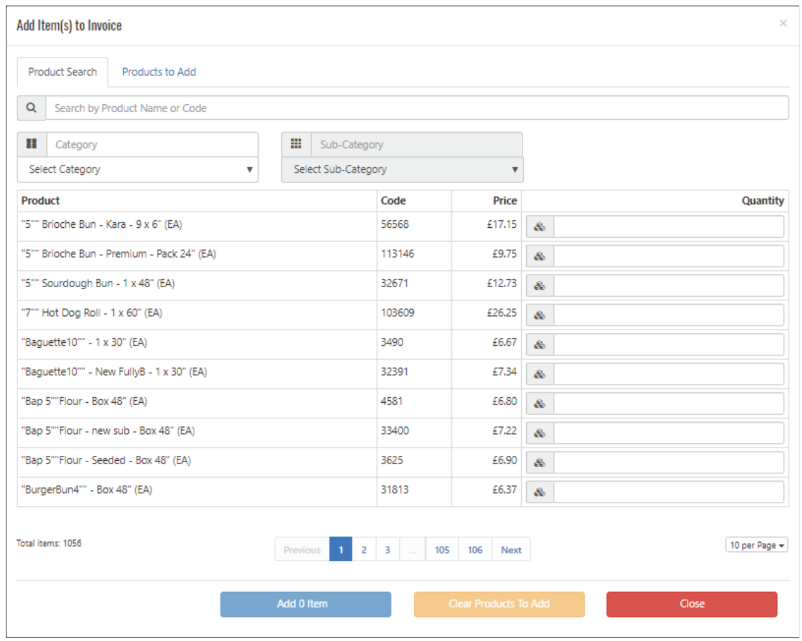
Task: Click quantity icon for Brioche Bun Kara row
Action: click(x=538, y=226)
